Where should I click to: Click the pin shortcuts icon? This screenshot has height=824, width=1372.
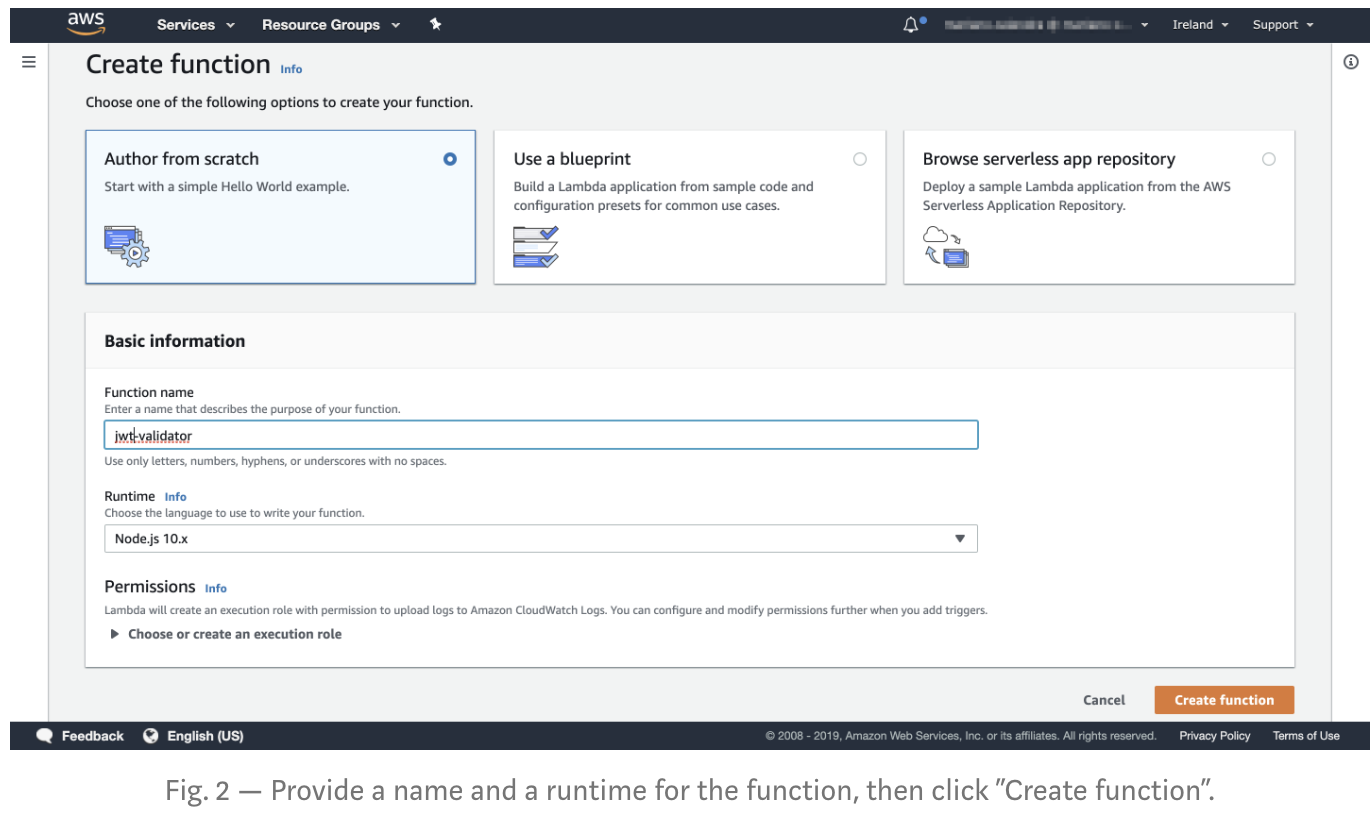point(435,24)
